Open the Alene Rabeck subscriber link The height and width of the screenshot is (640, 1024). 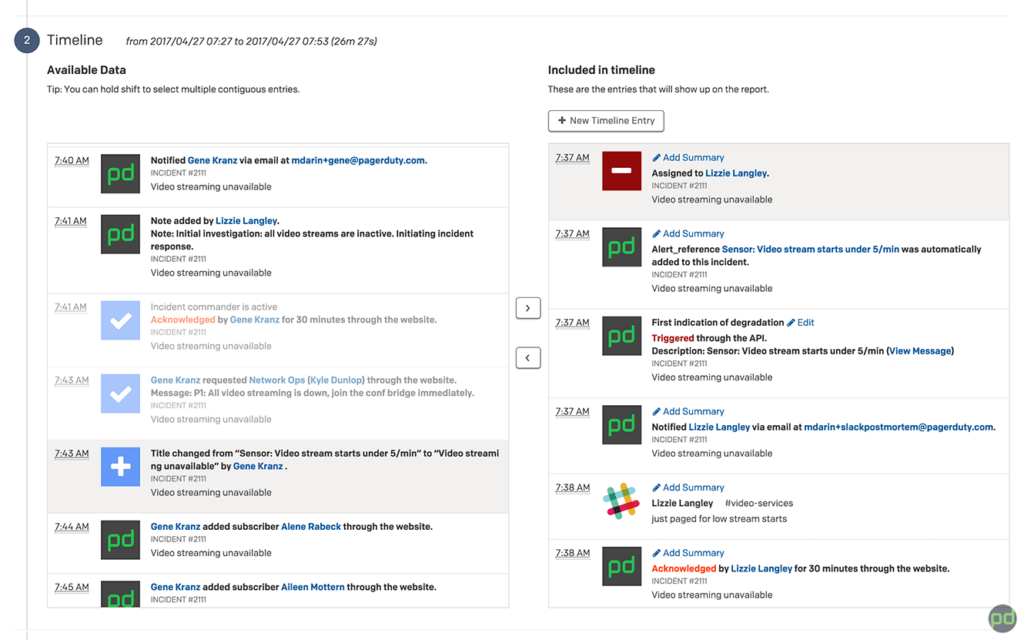click(311, 526)
